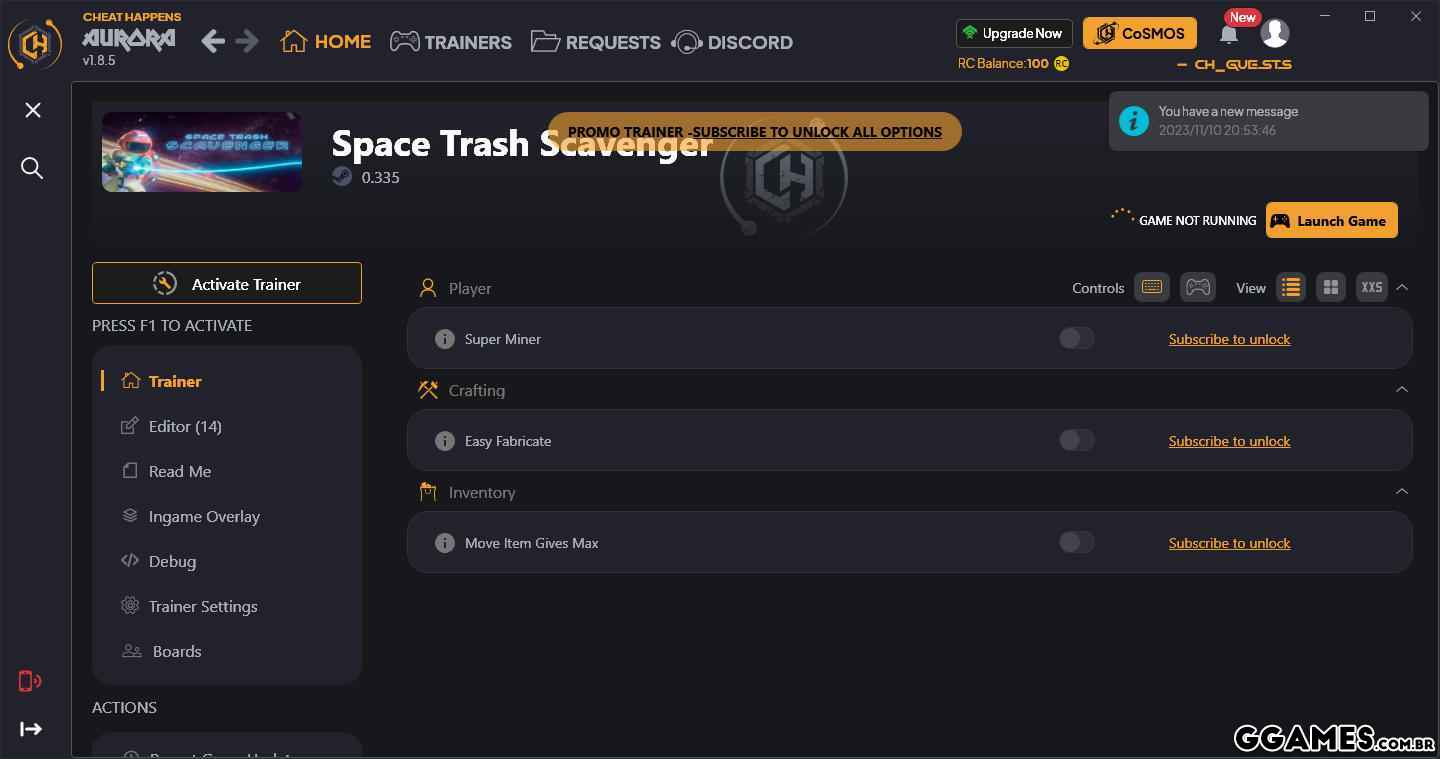1440x759 pixels.
Task: Click the notification bell icon
Action: pyautogui.click(x=1229, y=34)
